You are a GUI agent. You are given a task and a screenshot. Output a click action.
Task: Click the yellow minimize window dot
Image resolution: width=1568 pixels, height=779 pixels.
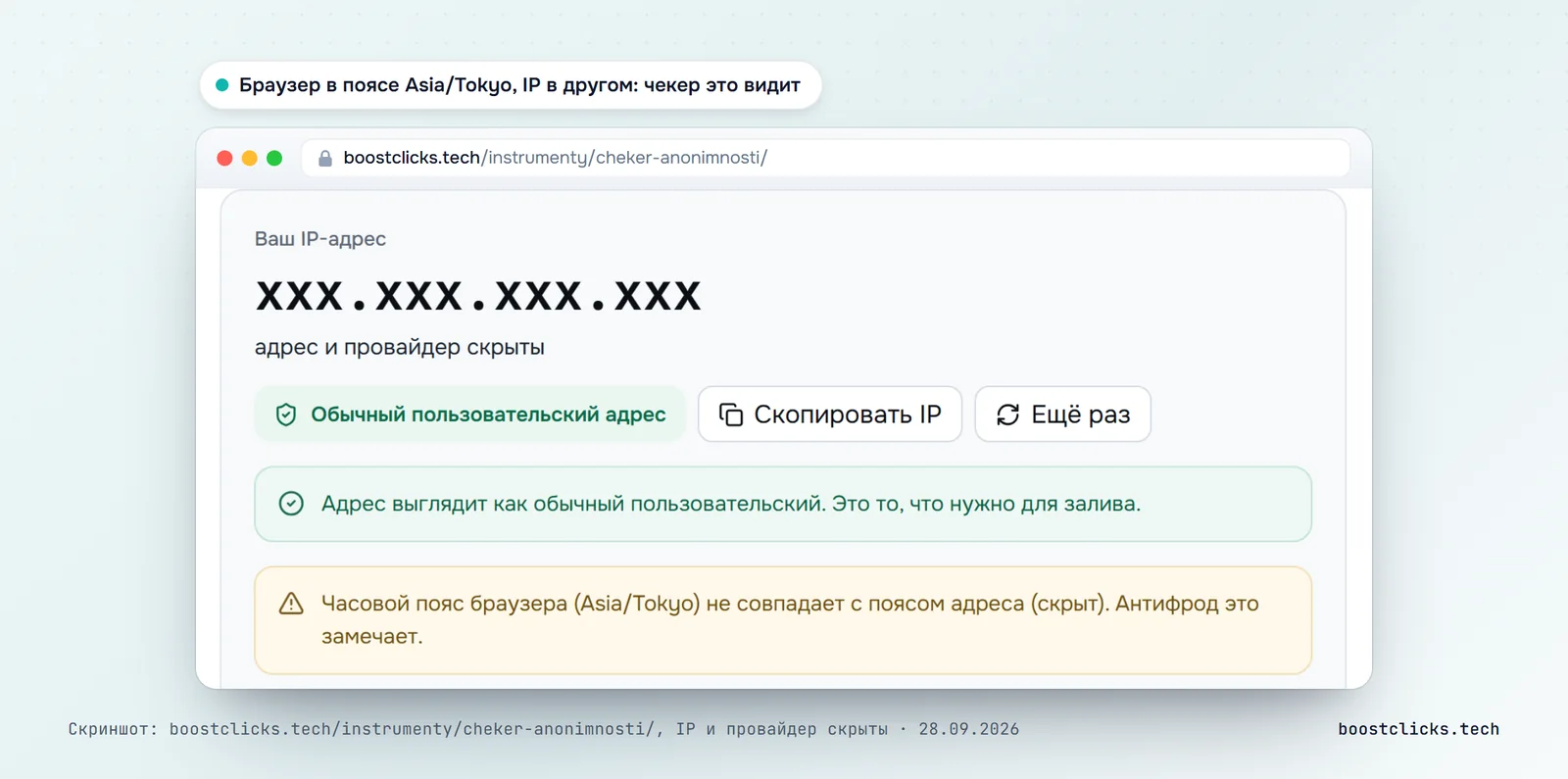point(249,158)
